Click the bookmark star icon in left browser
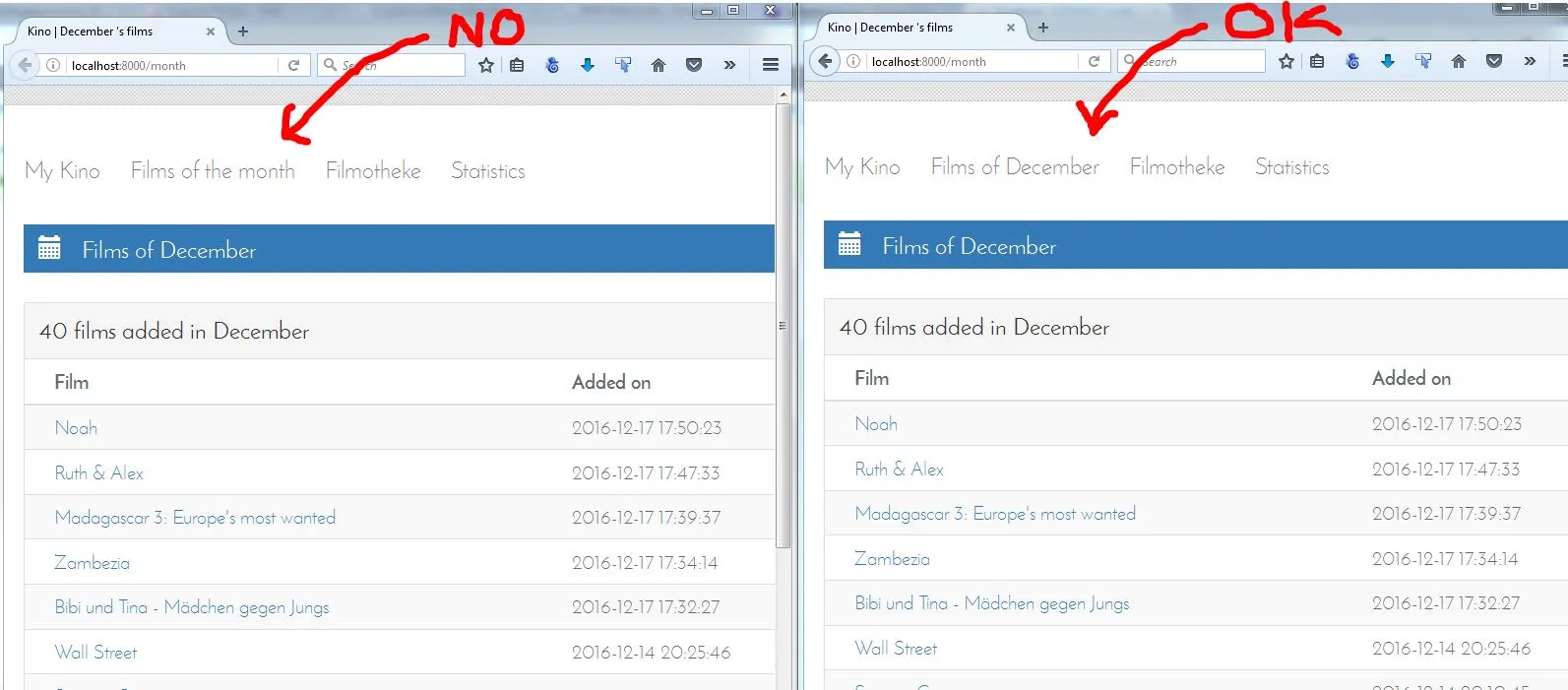The image size is (1568, 690). [x=486, y=65]
